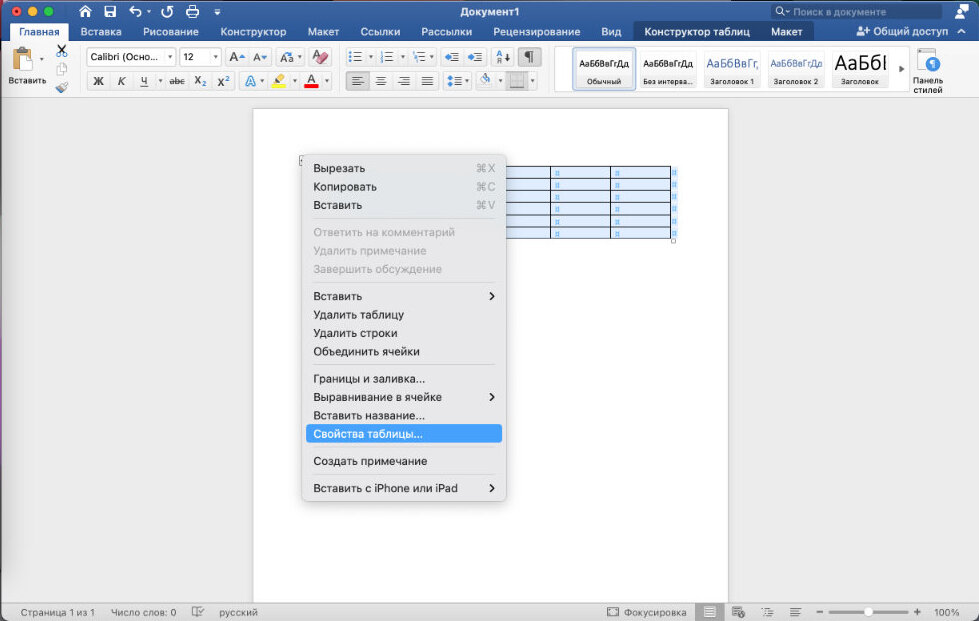Image resolution: width=979 pixels, height=621 pixels.
Task: Adjust the zoom slider in status bar
Action: tap(868, 612)
